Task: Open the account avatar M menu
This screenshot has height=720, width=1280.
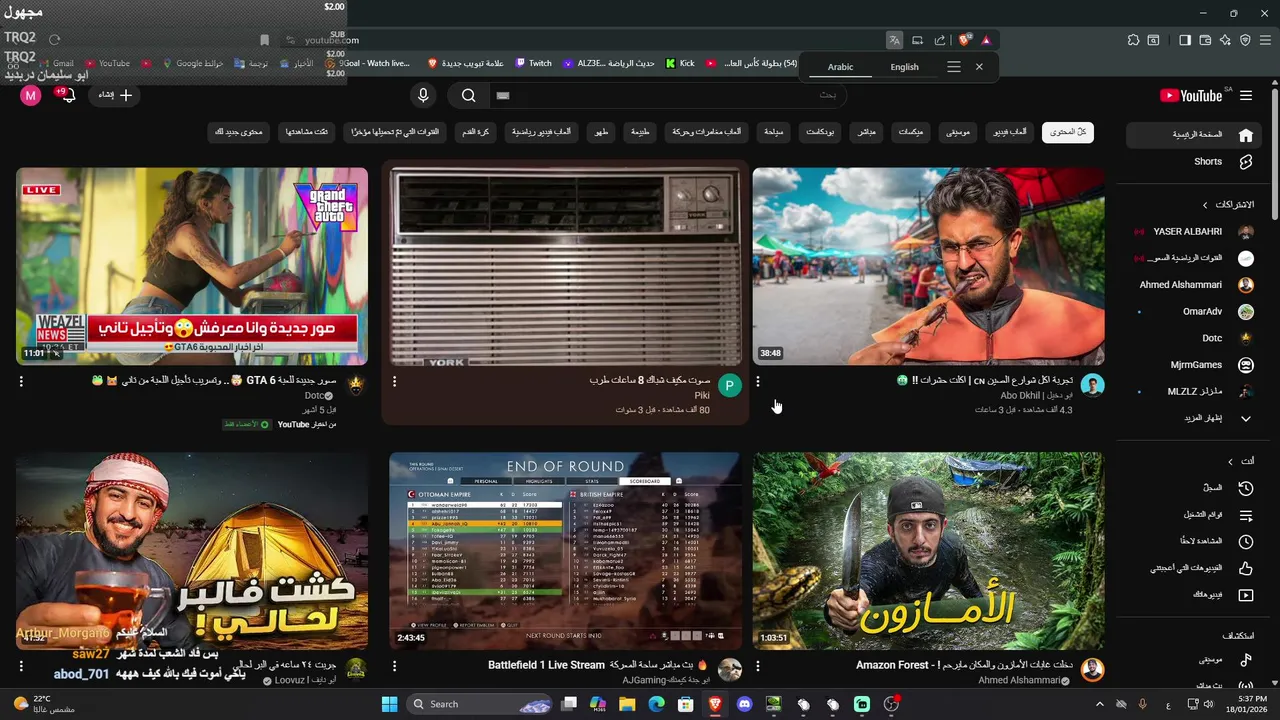Action: pos(31,95)
